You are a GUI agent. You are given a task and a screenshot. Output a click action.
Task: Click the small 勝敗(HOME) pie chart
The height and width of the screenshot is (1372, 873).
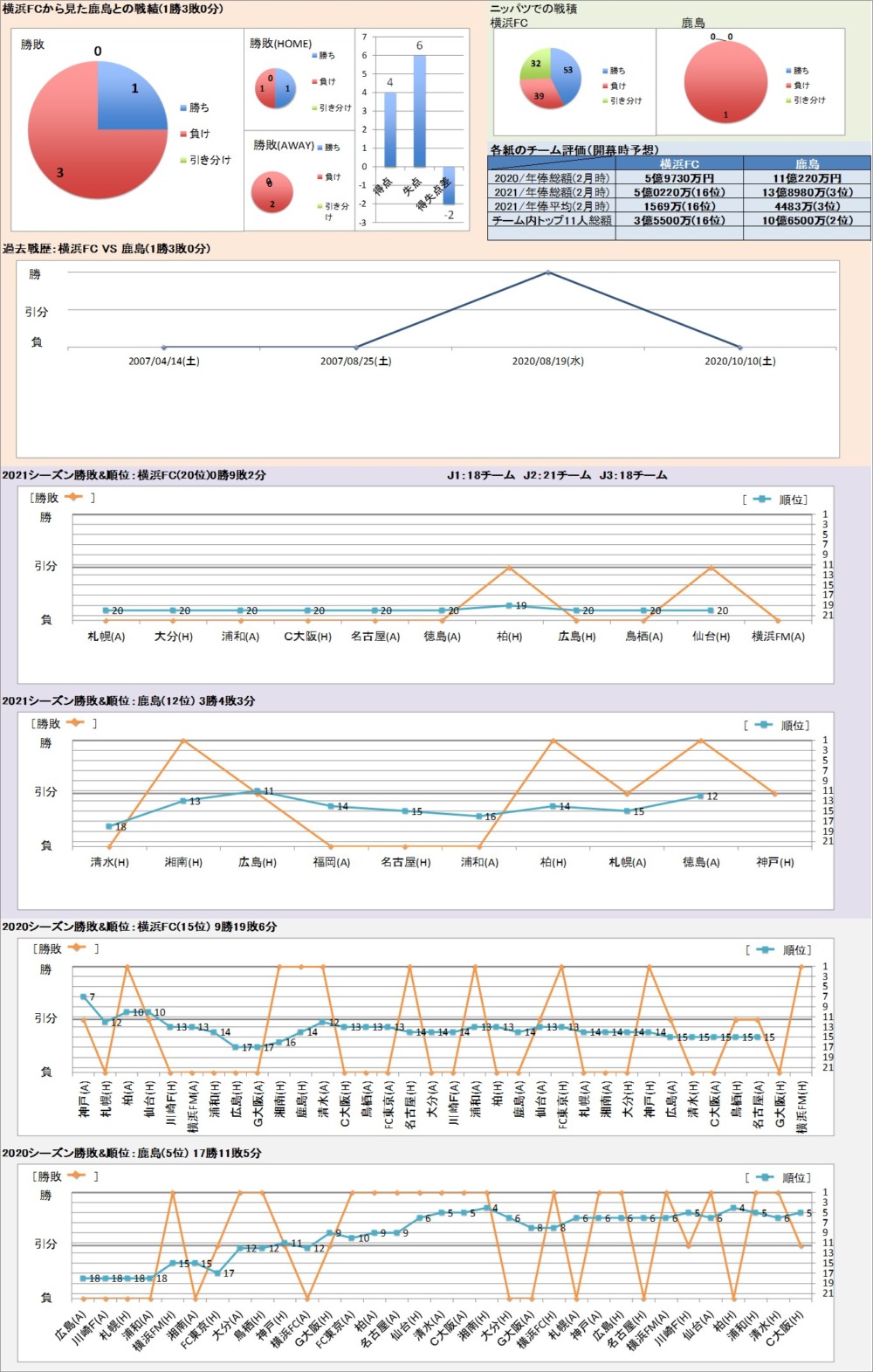tap(275, 88)
